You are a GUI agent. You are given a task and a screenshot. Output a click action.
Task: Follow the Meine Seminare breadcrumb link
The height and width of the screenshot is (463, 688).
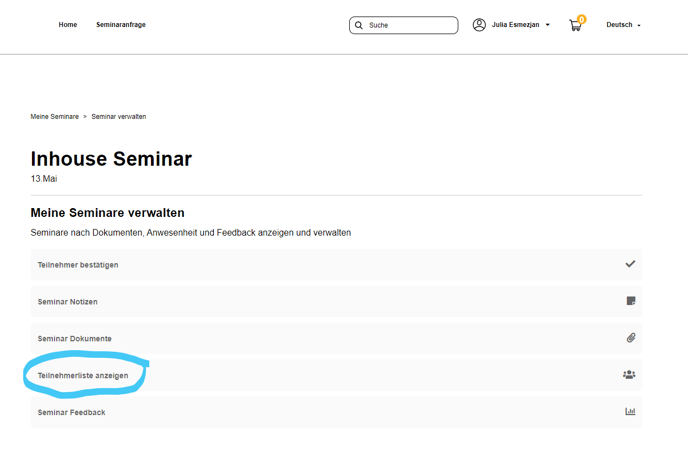(55, 117)
